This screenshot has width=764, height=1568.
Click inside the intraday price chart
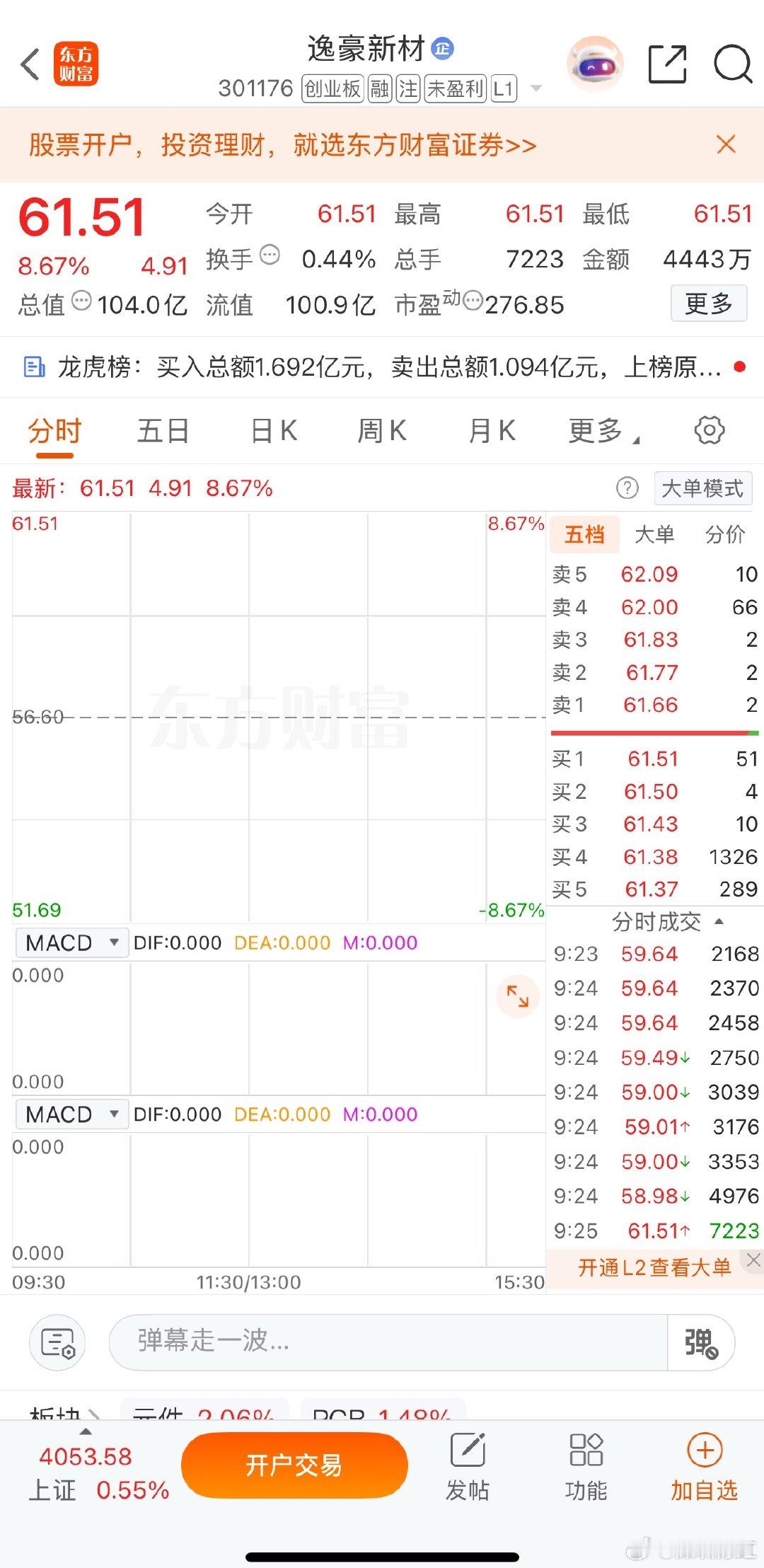click(278, 717)
